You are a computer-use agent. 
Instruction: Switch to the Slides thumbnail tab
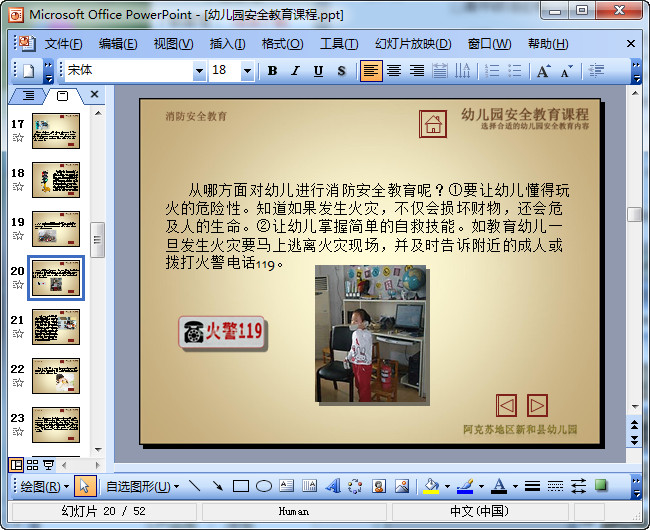(63, 96)
